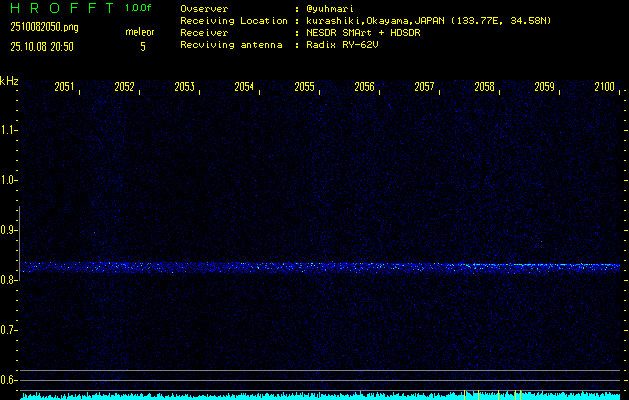Click the kHz axis unit label
Image resolution: width=629 pixels, height=400 pixels.
[x=9, y=81]
